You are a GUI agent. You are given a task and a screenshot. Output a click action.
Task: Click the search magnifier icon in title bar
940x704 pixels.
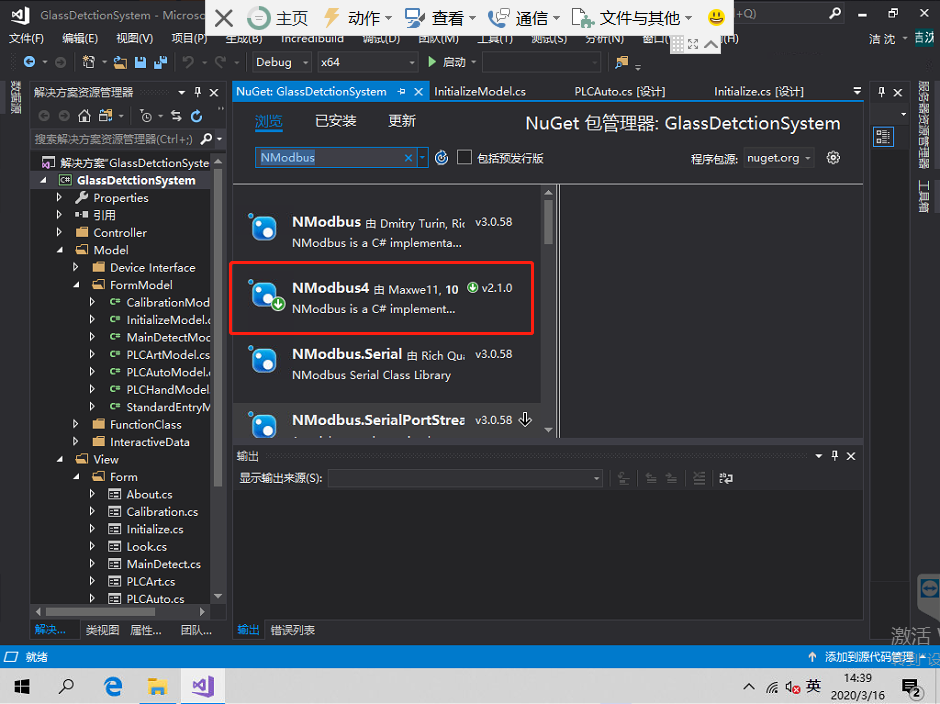point(834,14)
